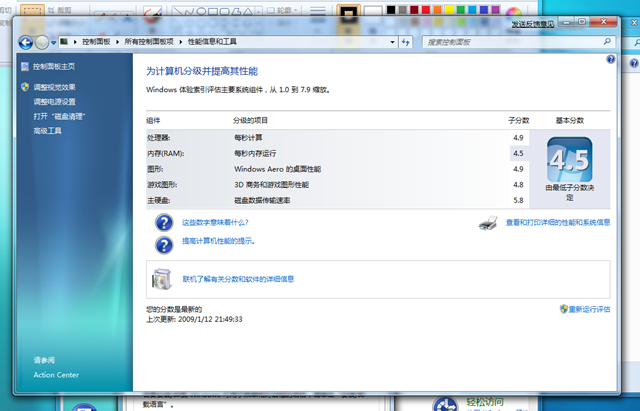This screenshot has height=411, width=640.
Task: Pick the yellow color swatch in Paint
Action: point(449,10)
